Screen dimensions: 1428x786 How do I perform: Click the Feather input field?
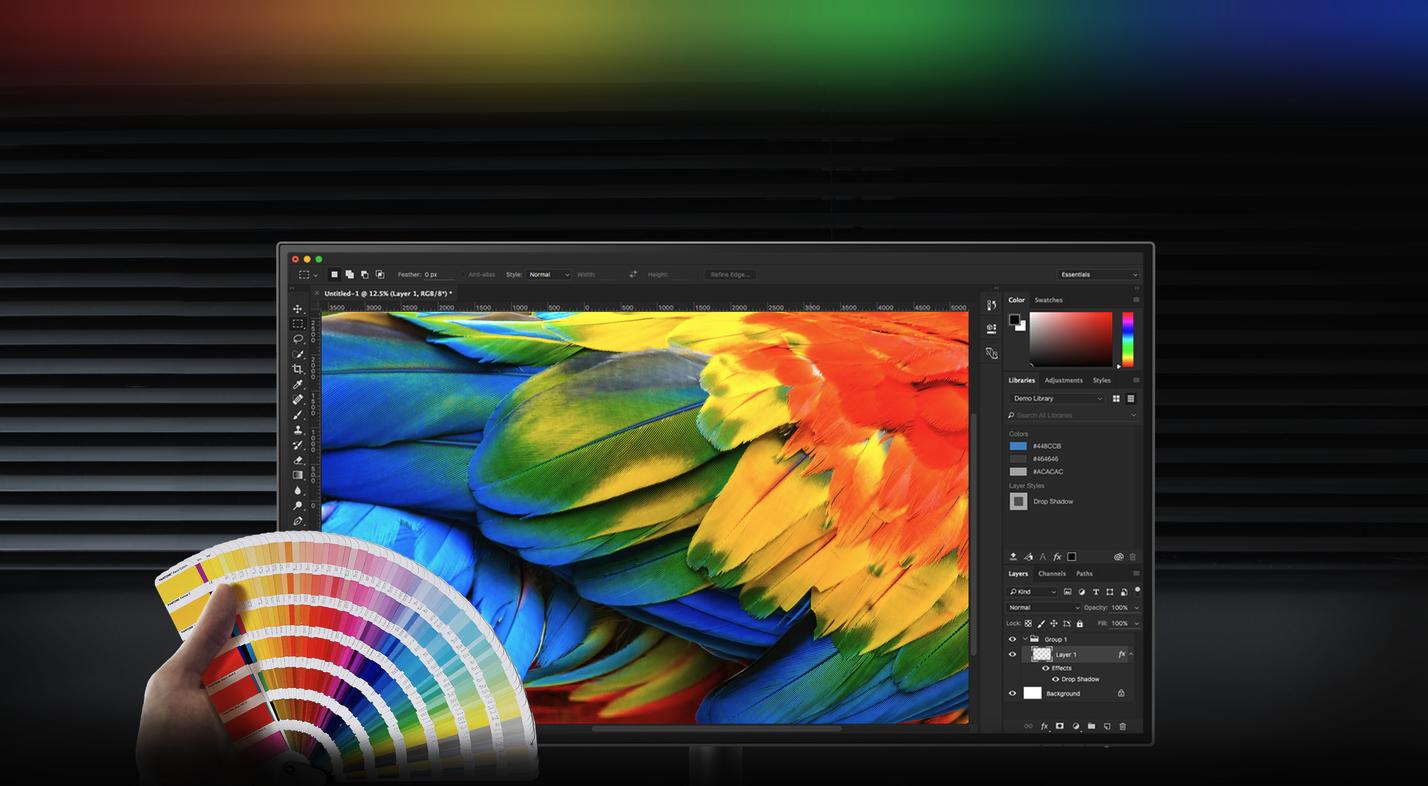(x=438, y=274)
